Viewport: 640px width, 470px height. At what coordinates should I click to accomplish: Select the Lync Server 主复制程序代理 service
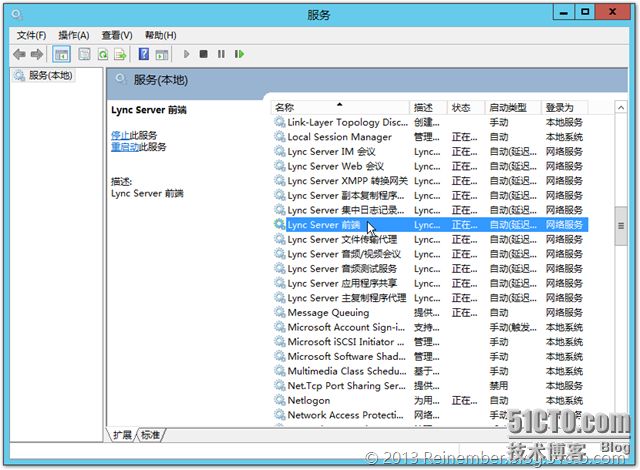(430, 298)
